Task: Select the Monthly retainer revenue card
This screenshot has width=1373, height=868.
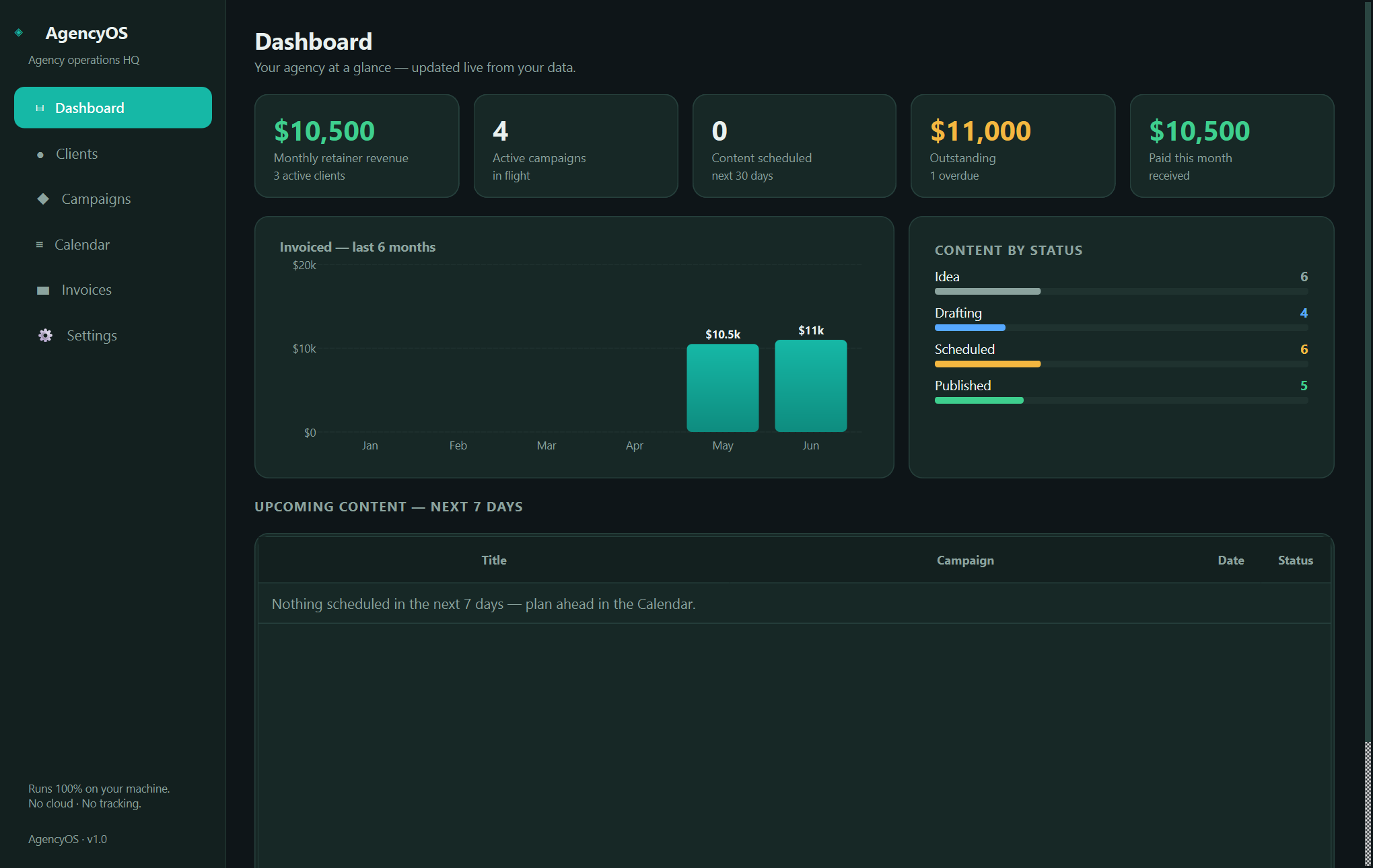Action: [357, 146]
